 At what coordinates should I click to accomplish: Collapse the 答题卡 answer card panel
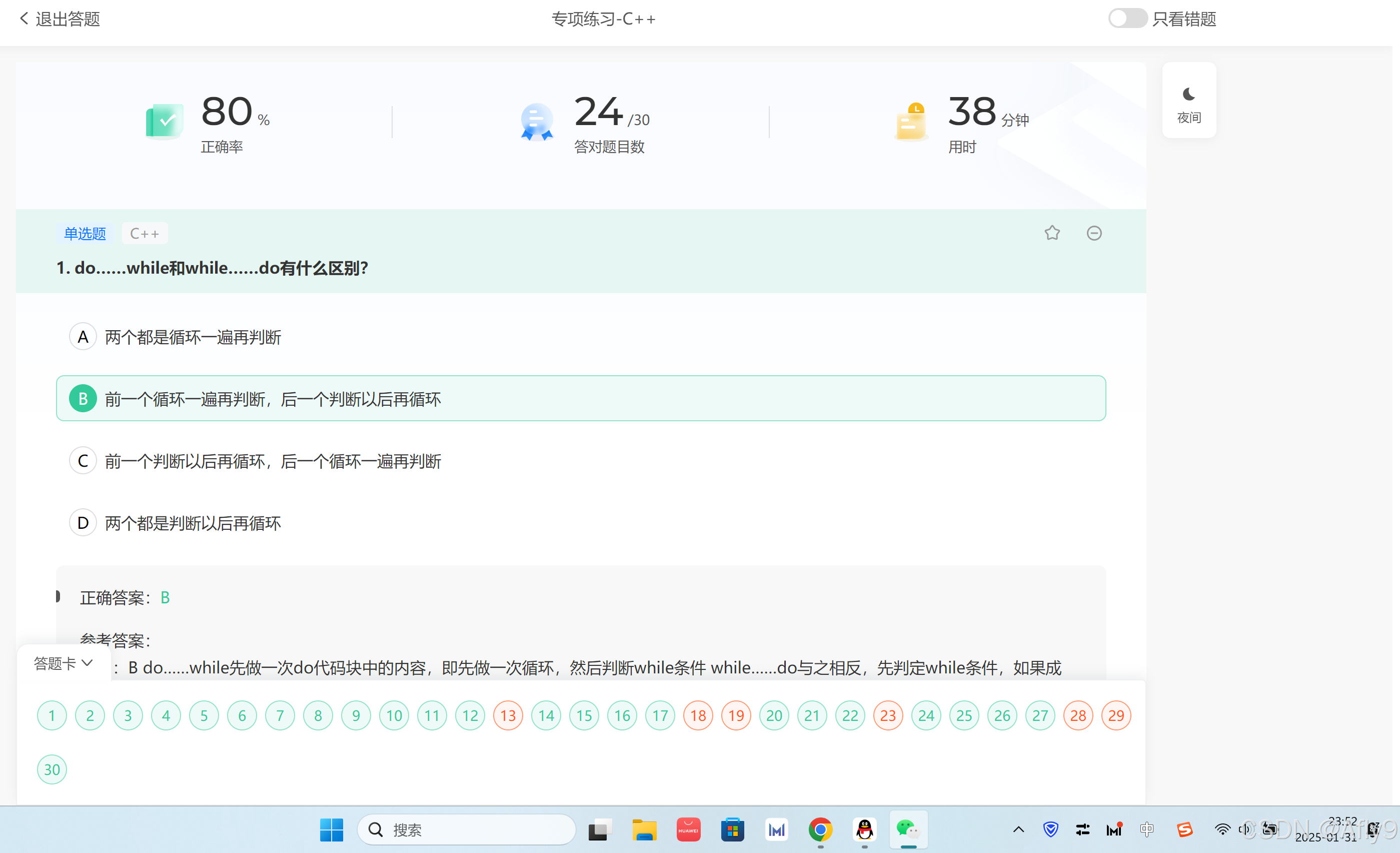pos(63,663)
